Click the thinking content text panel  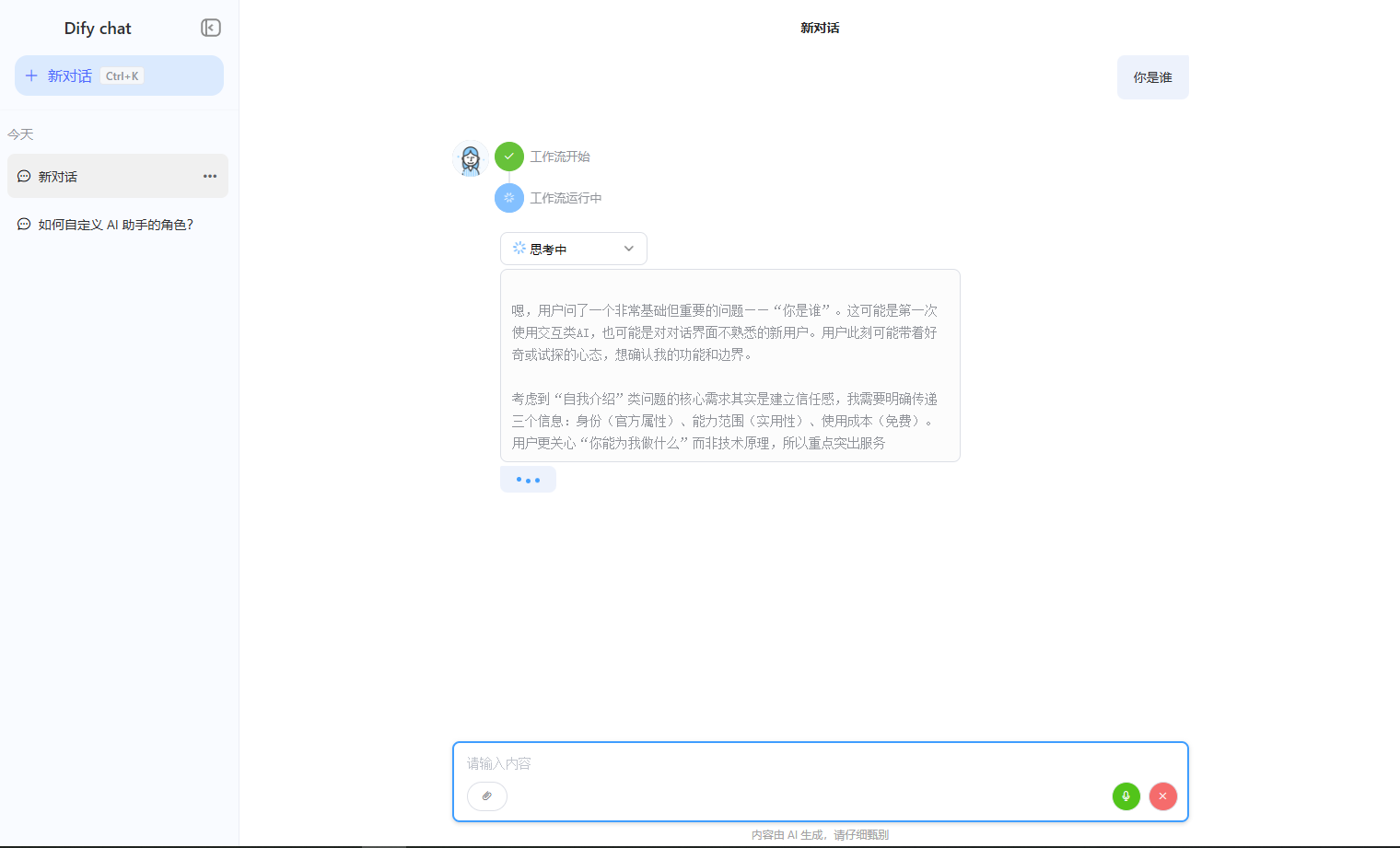tap(730, 366)
